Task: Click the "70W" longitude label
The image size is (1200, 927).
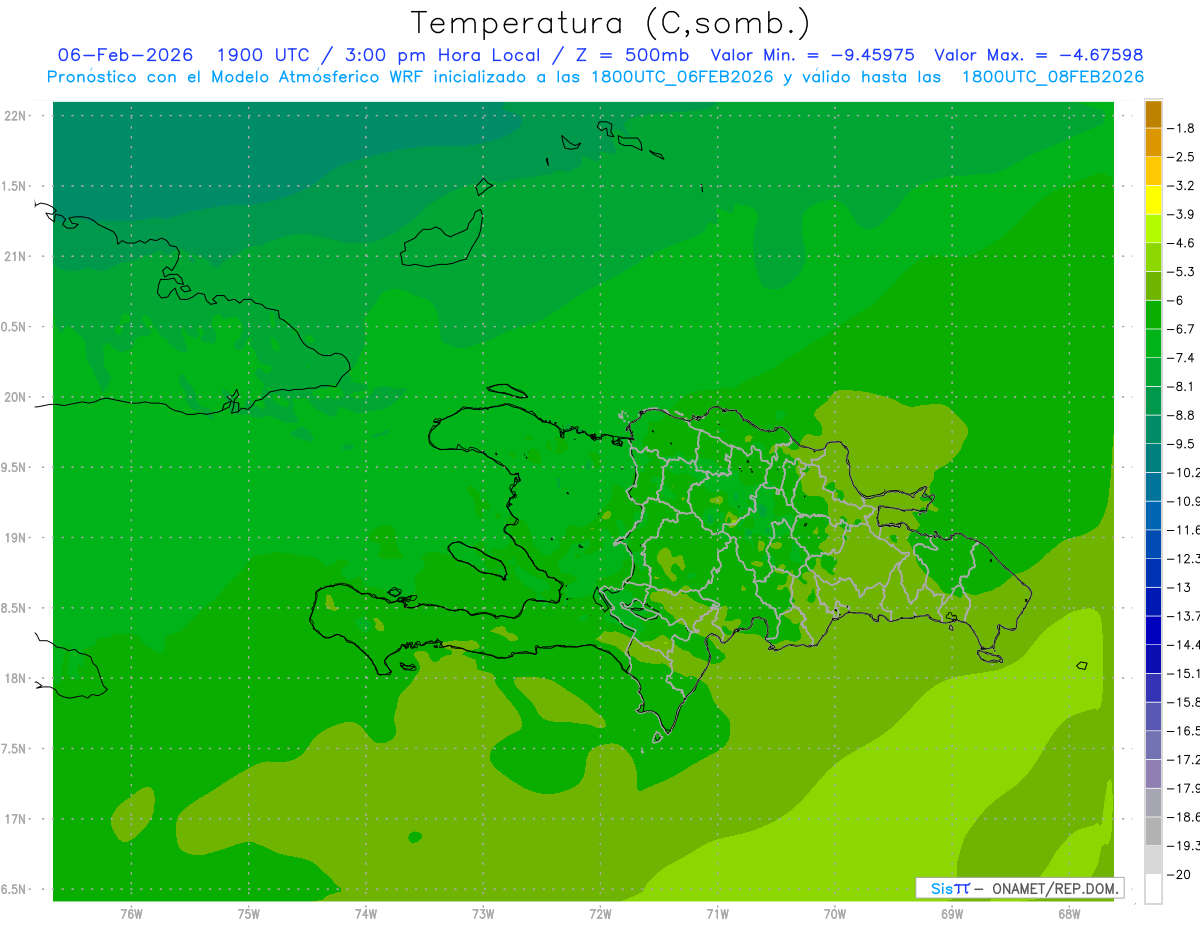Action: 835,914
